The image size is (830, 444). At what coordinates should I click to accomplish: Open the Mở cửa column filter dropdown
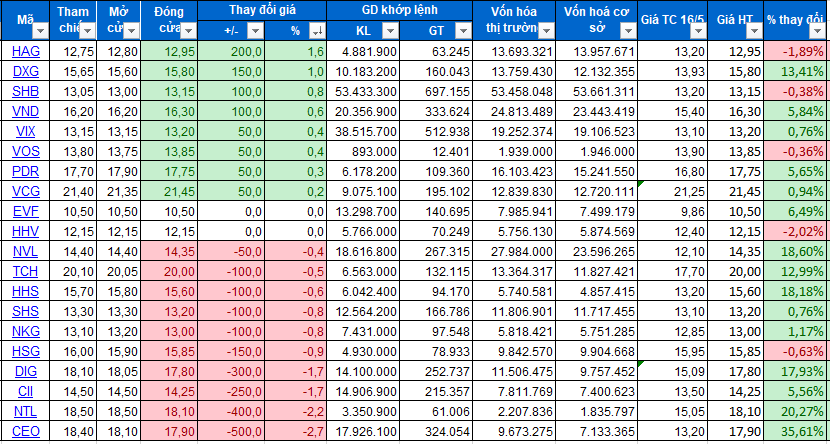131,32
